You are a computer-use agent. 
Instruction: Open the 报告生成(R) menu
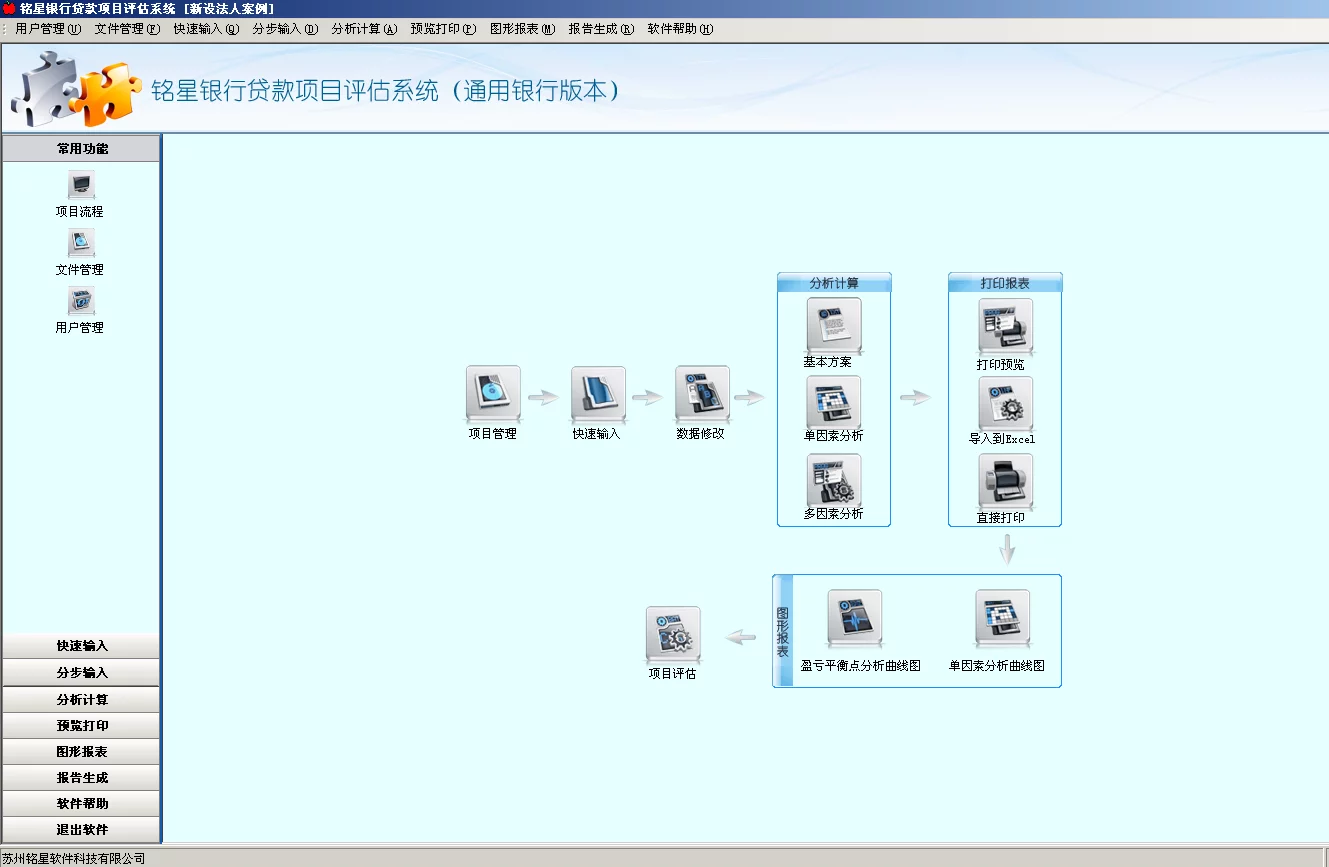pos(601,29)
